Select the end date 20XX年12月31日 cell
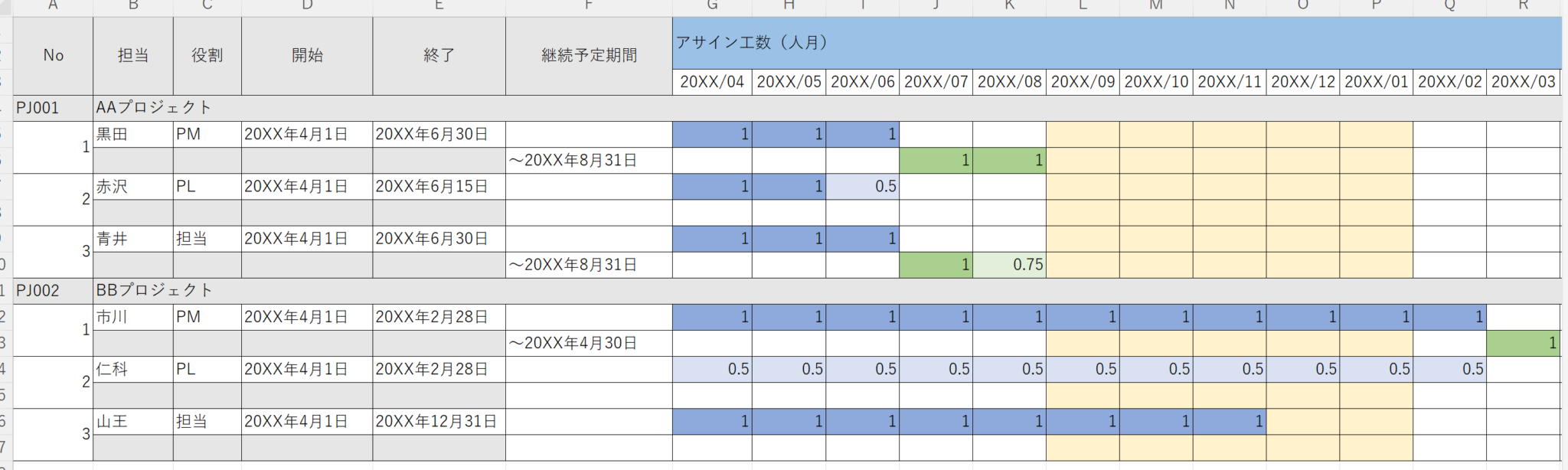1568x470 pixels. [x=439, y=422]
